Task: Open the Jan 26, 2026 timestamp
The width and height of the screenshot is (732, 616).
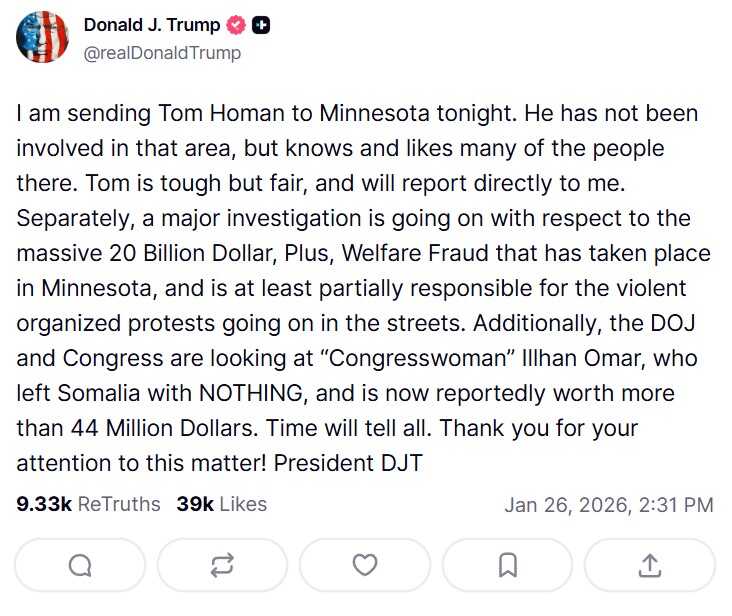Action: coord(608,505)
